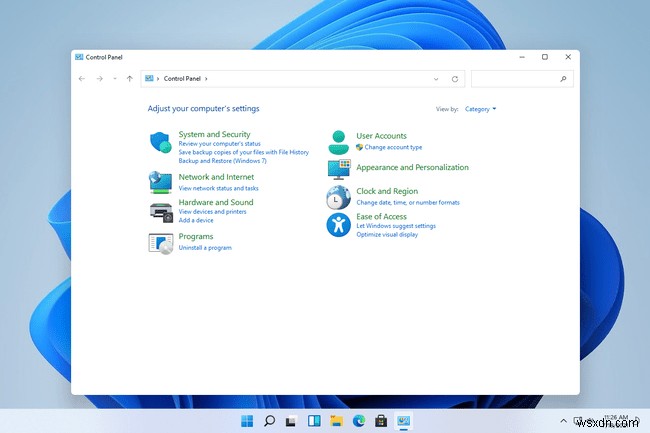The height and width of the screenshot is (433, 650).
Task: Open the Programs category icon
Action: coord(161,243)
